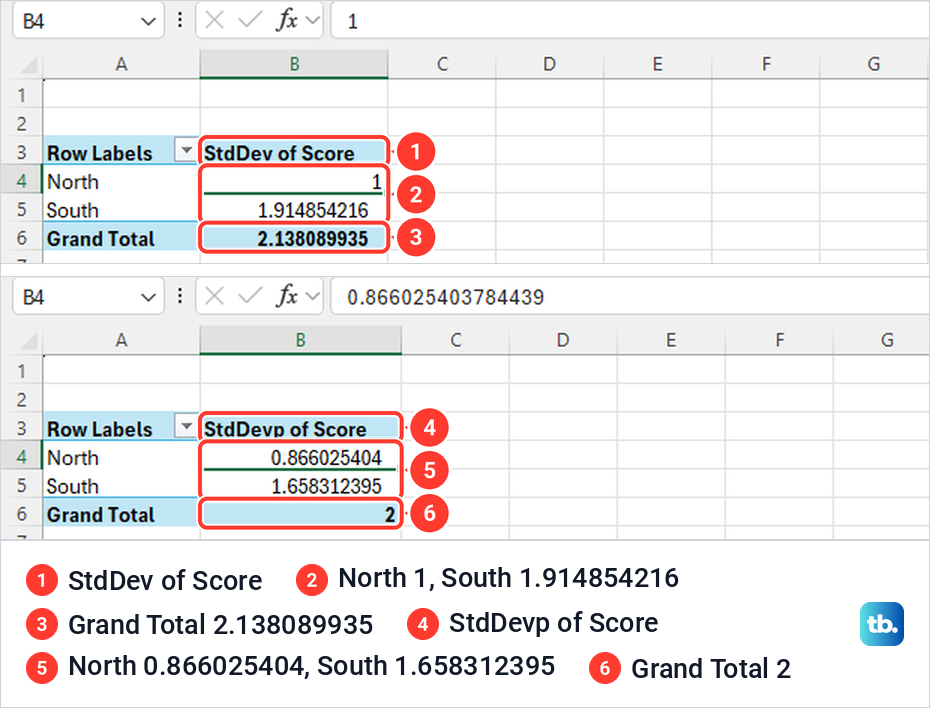Select column B header in top spreadsheet

[294, 64]
